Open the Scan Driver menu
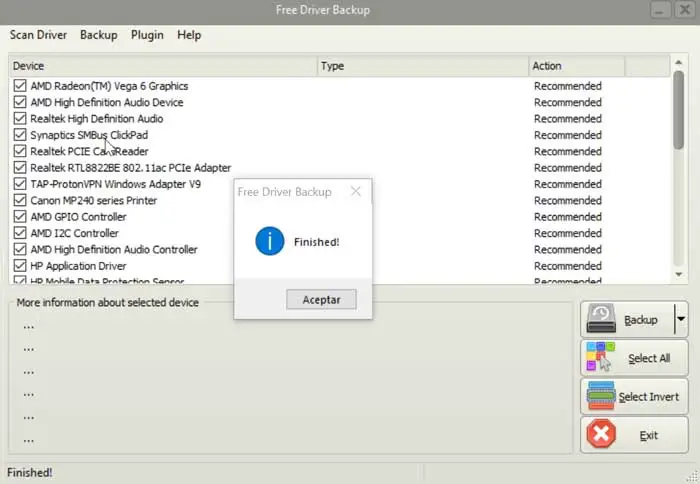 [38, 35]
